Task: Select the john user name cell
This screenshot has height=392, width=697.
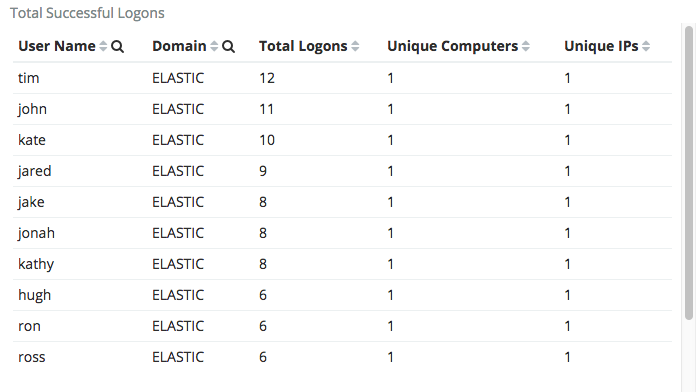Action: pos(32,109)
